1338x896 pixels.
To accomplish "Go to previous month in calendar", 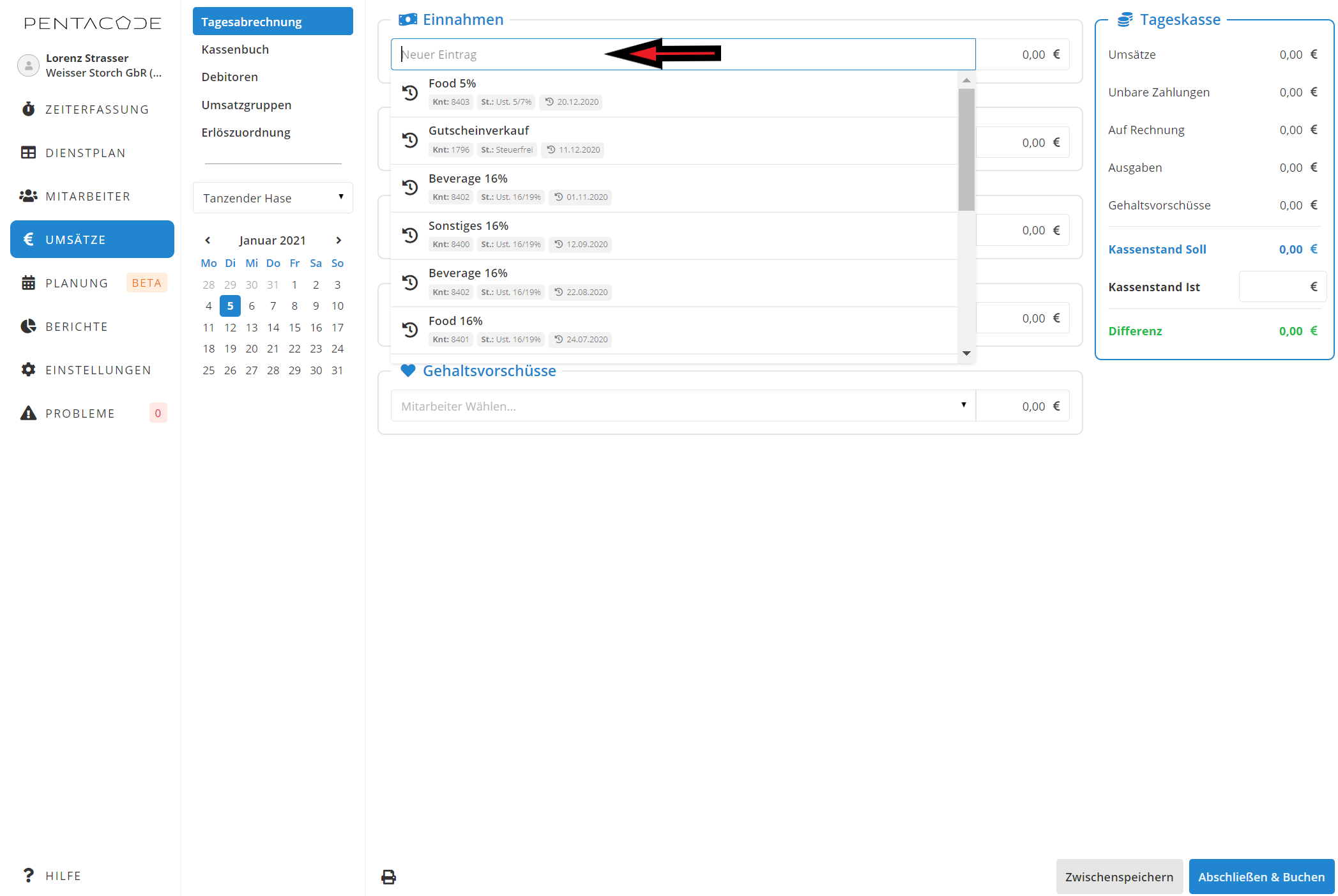I will tap(208, 240).
